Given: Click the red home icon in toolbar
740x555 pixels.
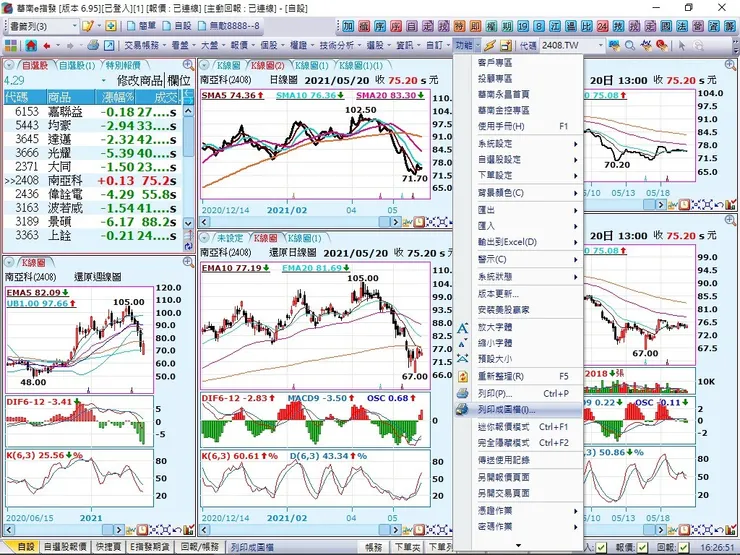Looking at the screenshot, I should 31,45.
